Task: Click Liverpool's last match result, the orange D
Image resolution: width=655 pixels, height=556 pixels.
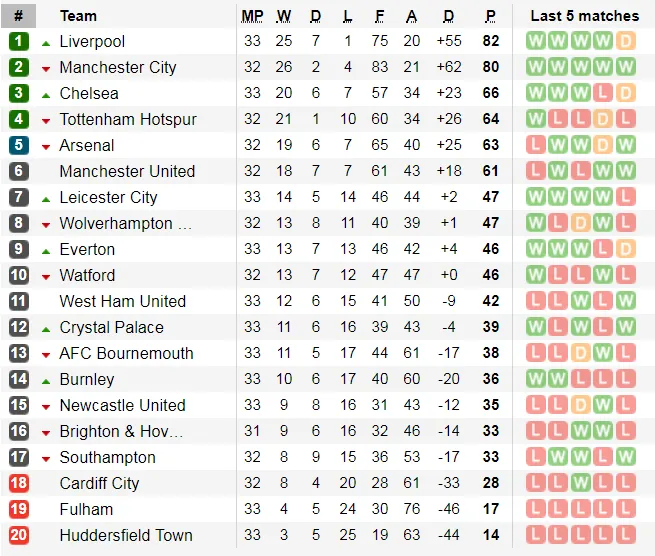Action: [x=626, y=42]
